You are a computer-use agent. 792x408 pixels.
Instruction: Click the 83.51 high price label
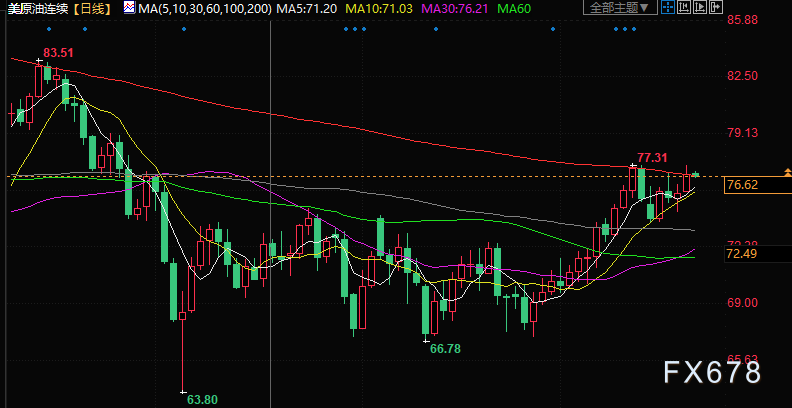click(x=58, y=53)
